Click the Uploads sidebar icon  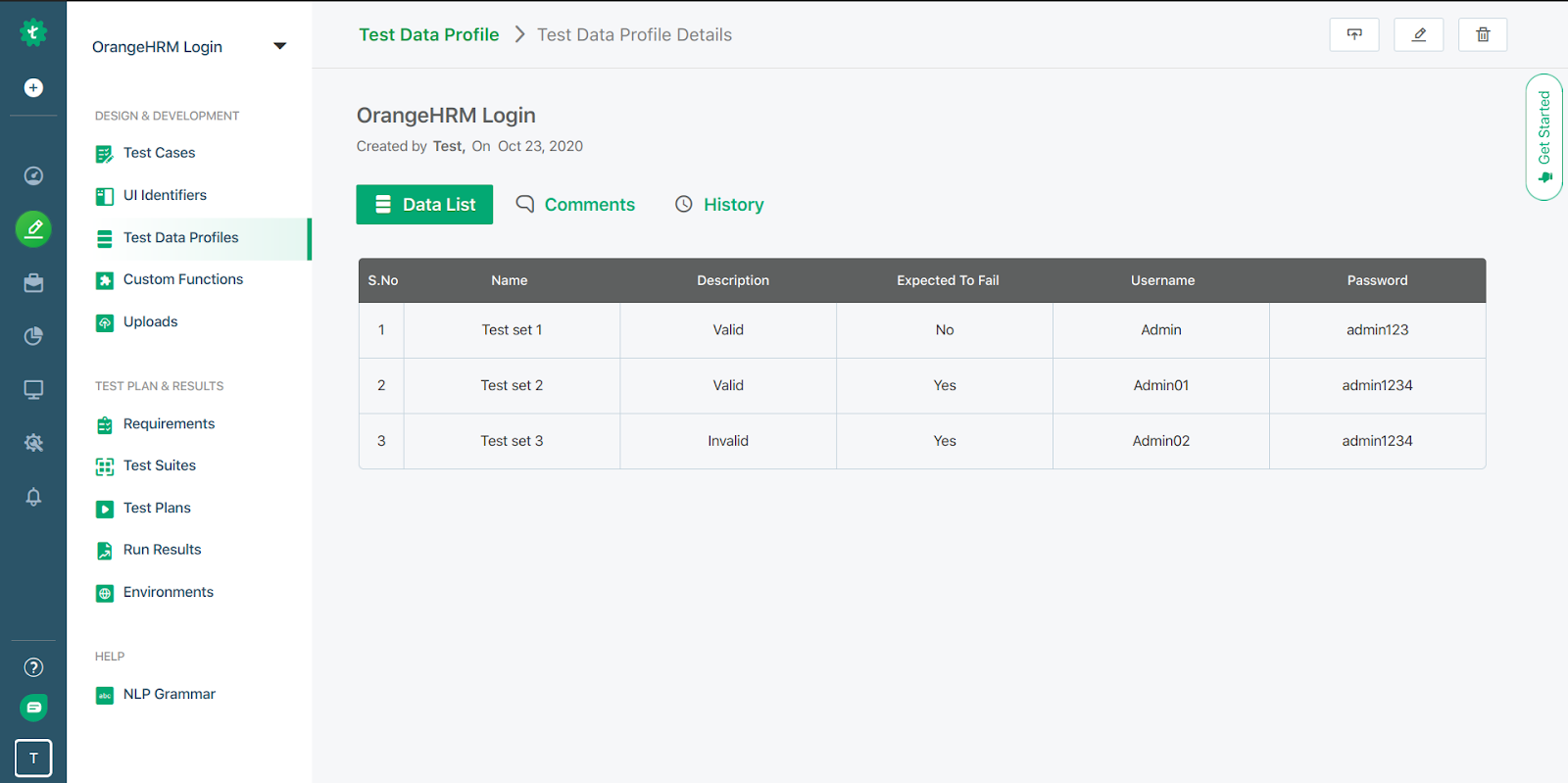tap(105, 322)
